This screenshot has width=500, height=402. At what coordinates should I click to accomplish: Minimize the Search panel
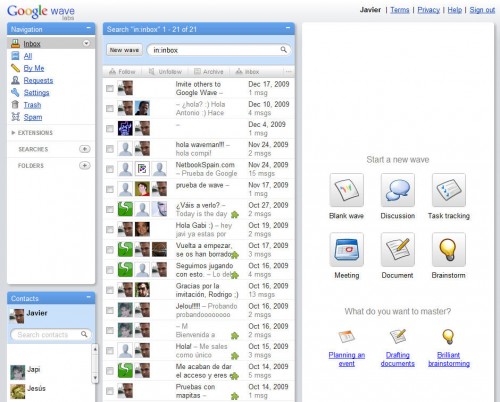coord(288,28)
